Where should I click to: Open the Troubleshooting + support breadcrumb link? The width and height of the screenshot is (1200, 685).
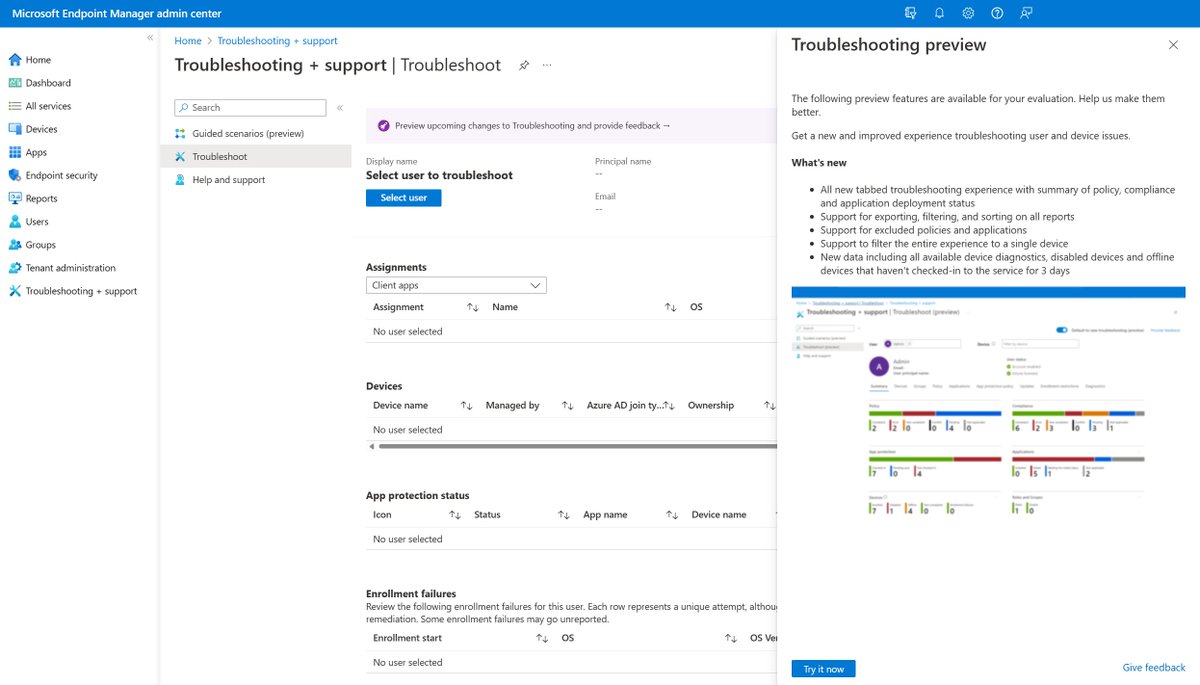click(277, 41)
